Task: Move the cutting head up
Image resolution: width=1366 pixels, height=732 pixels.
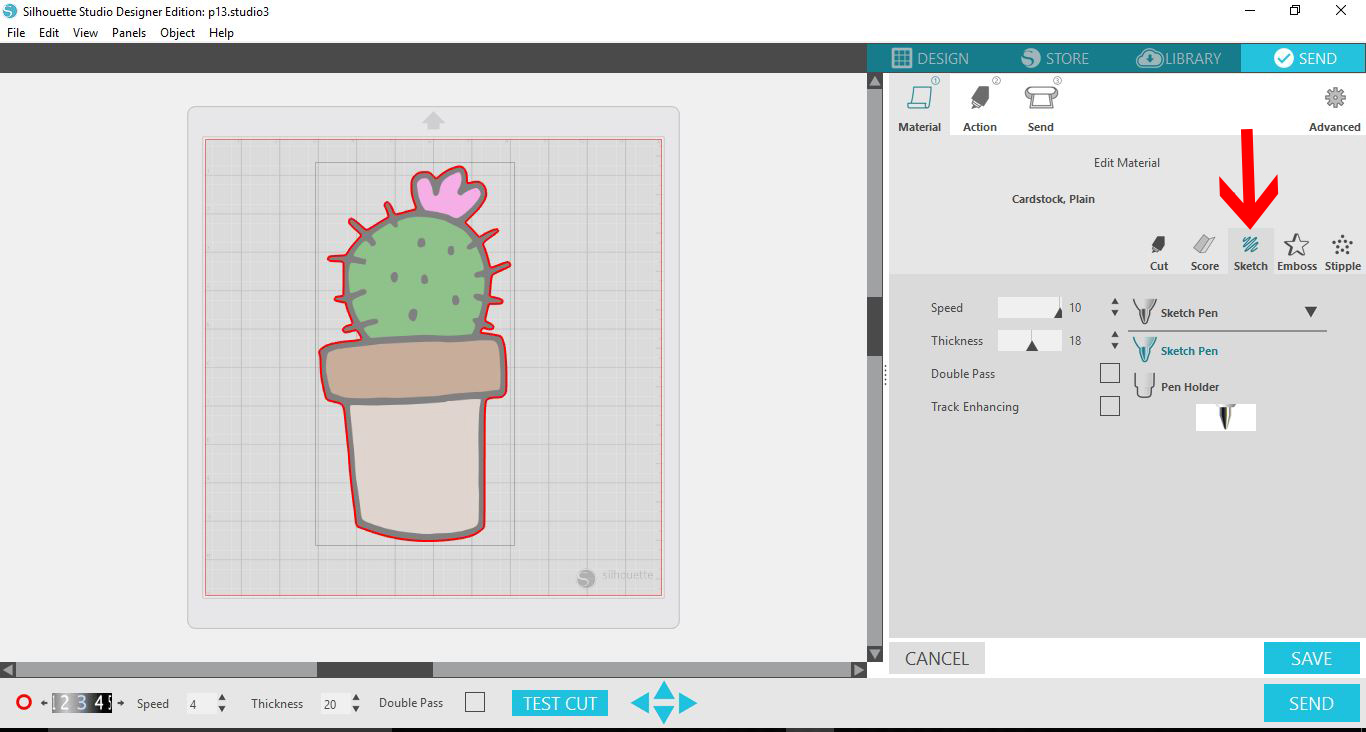Action: (663, 690)
